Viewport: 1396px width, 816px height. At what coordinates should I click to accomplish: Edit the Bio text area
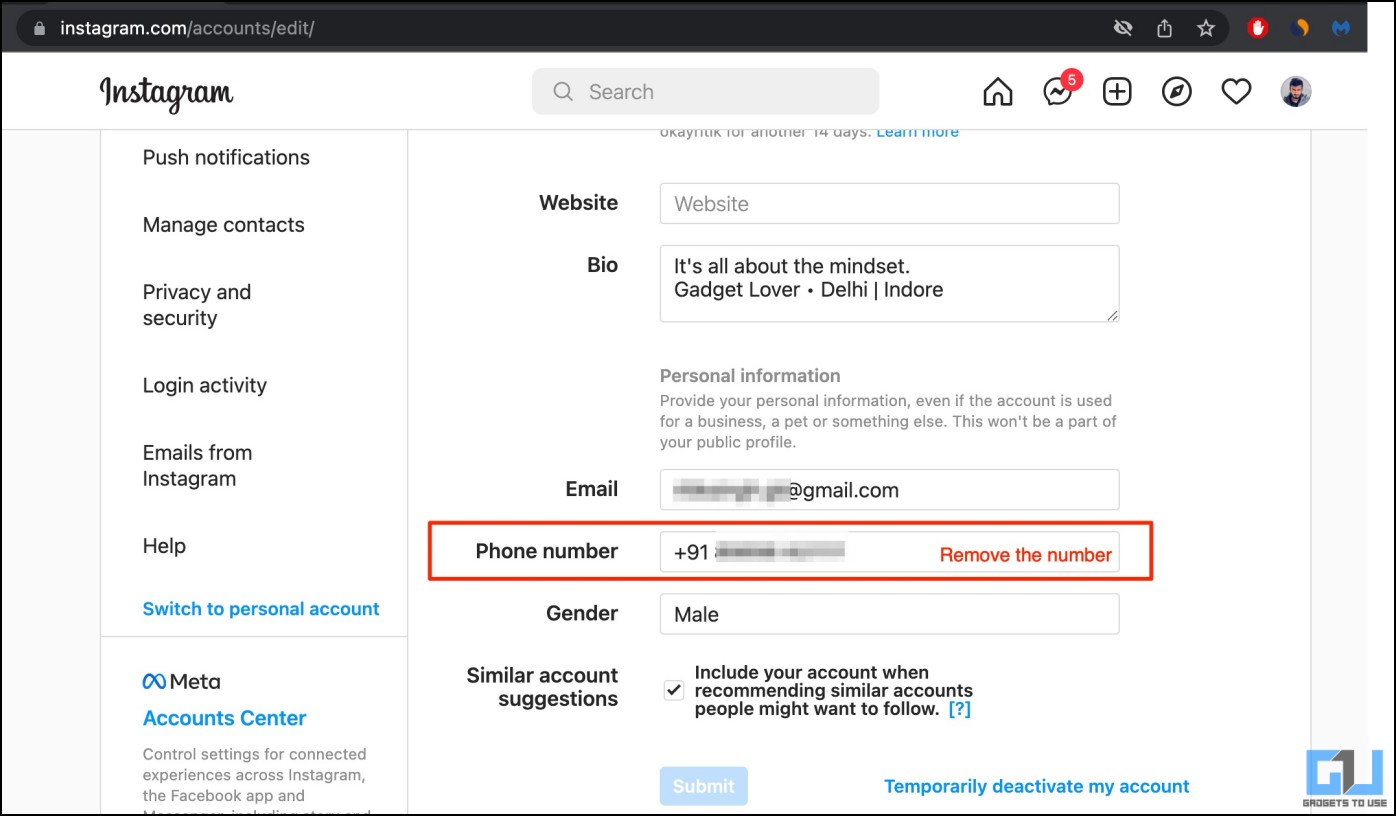point(889,284)
